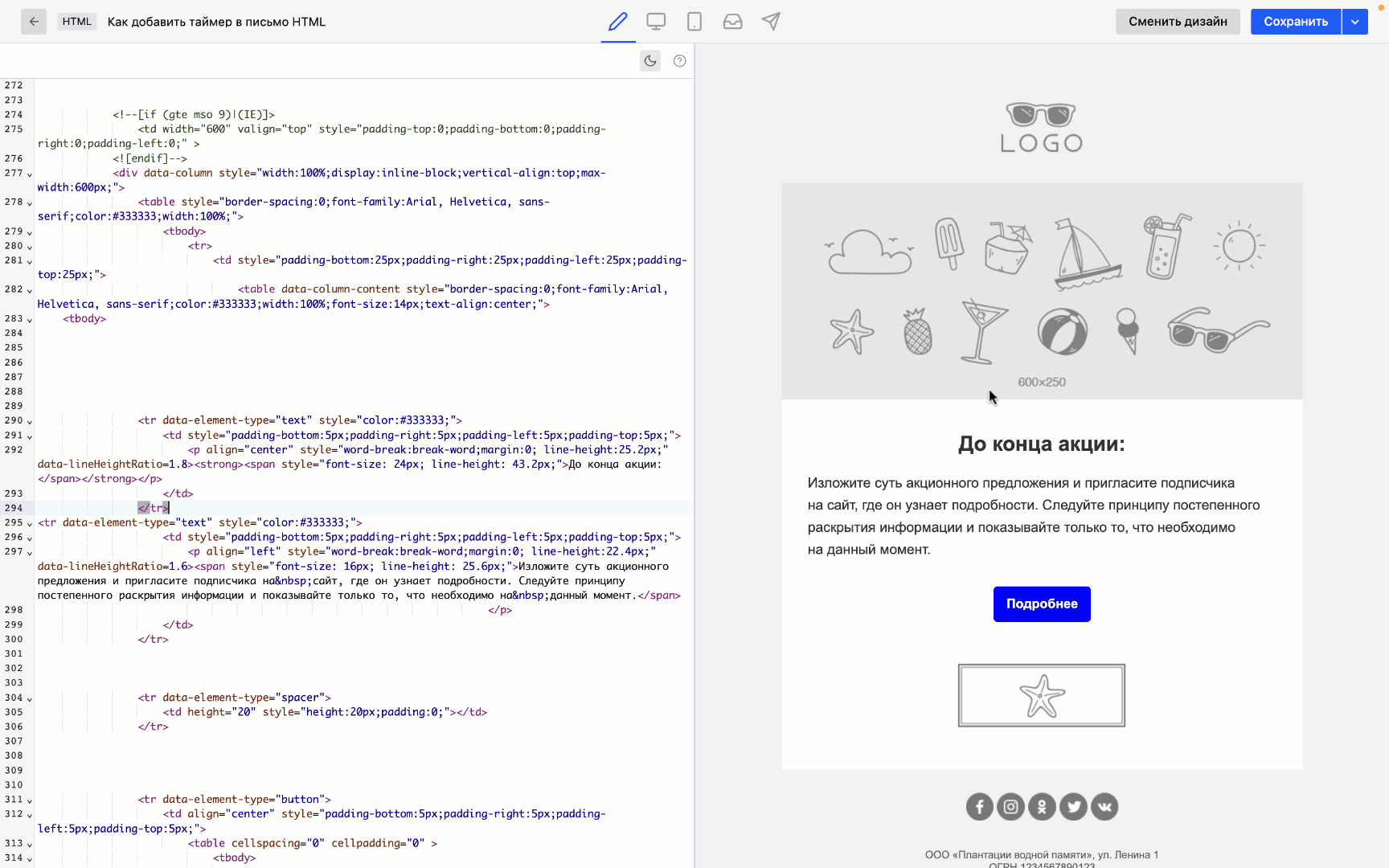The width and height of the screenshot is (1389, 868).
Task: Collapse code fold at line 290
Action: point(30,421)
